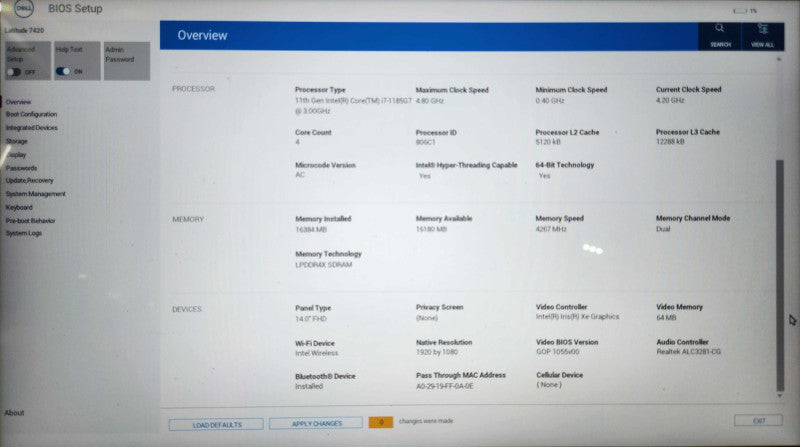800x447 pixels.
Task: Click Memory Speed 4267 MHz
Action: tap(551, 229)
